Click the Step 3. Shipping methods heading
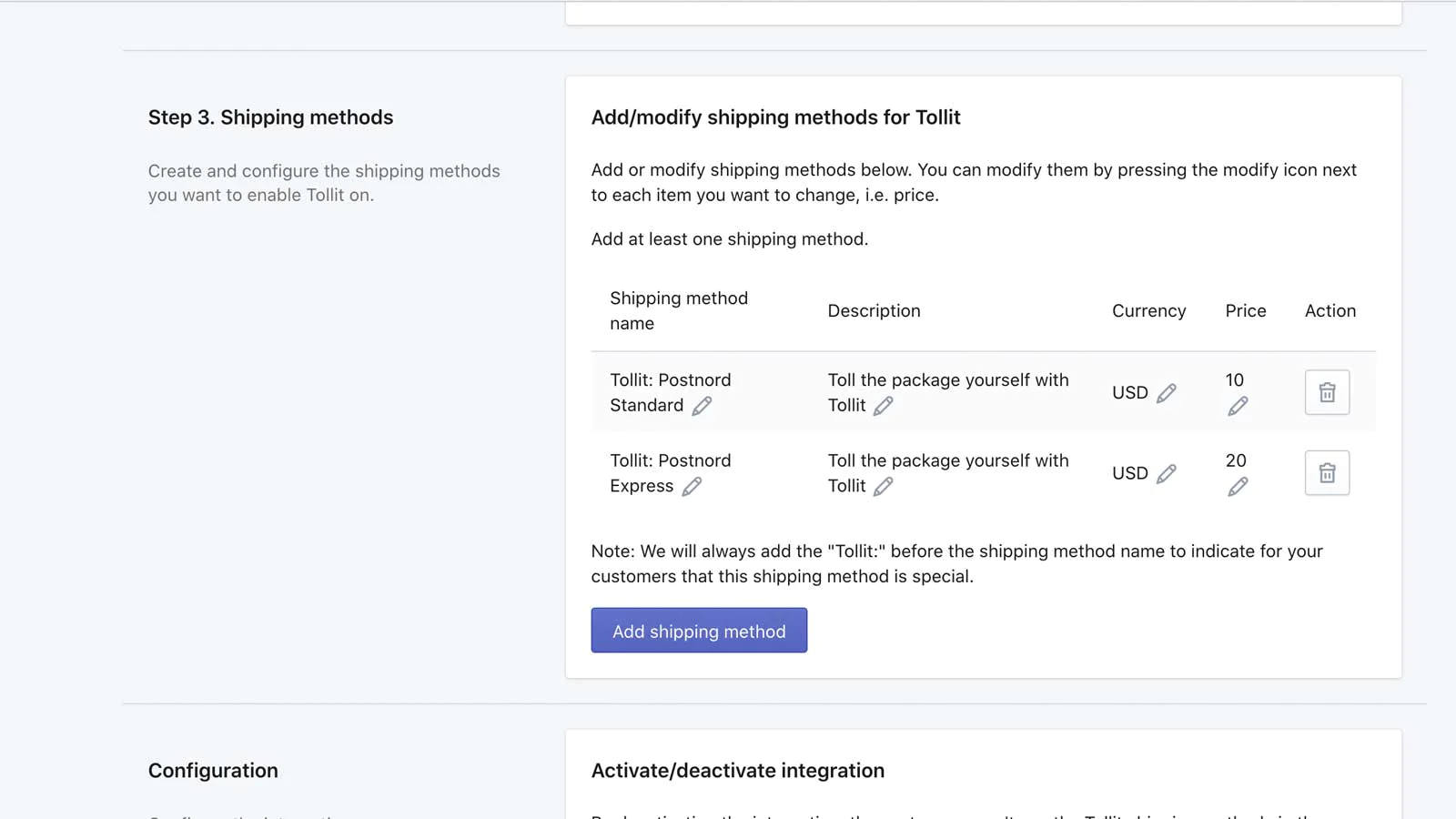The image size is (1456, 819). pos(270,117)
